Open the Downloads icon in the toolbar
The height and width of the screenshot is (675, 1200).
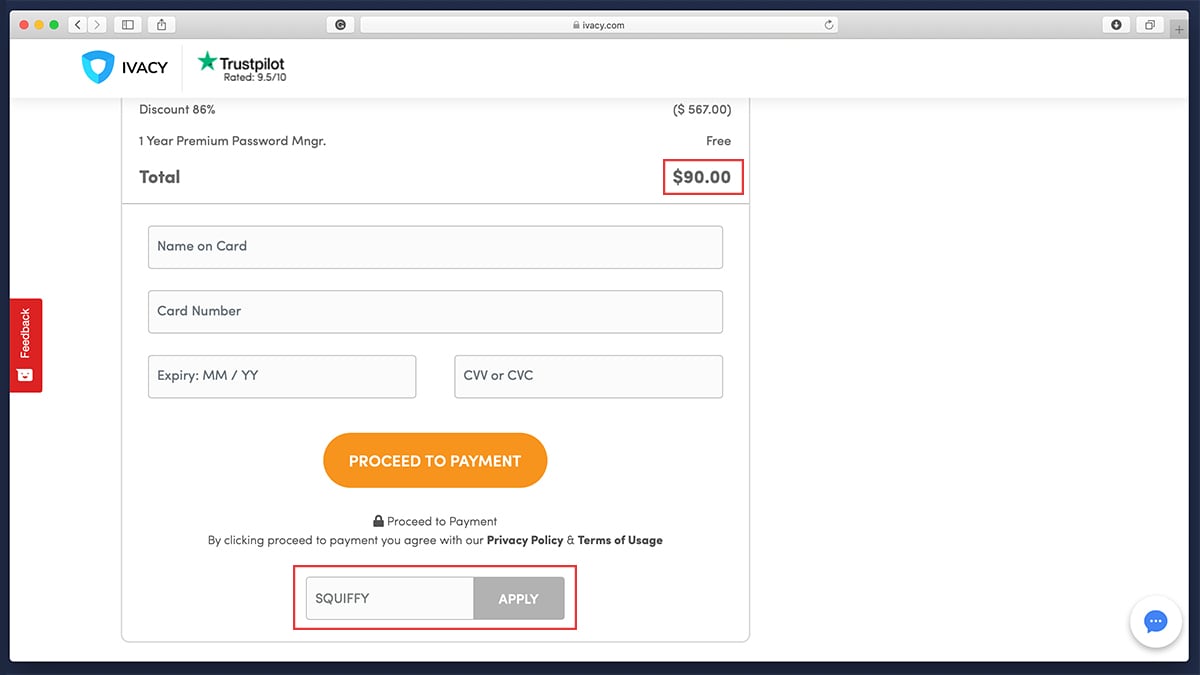1115,24
